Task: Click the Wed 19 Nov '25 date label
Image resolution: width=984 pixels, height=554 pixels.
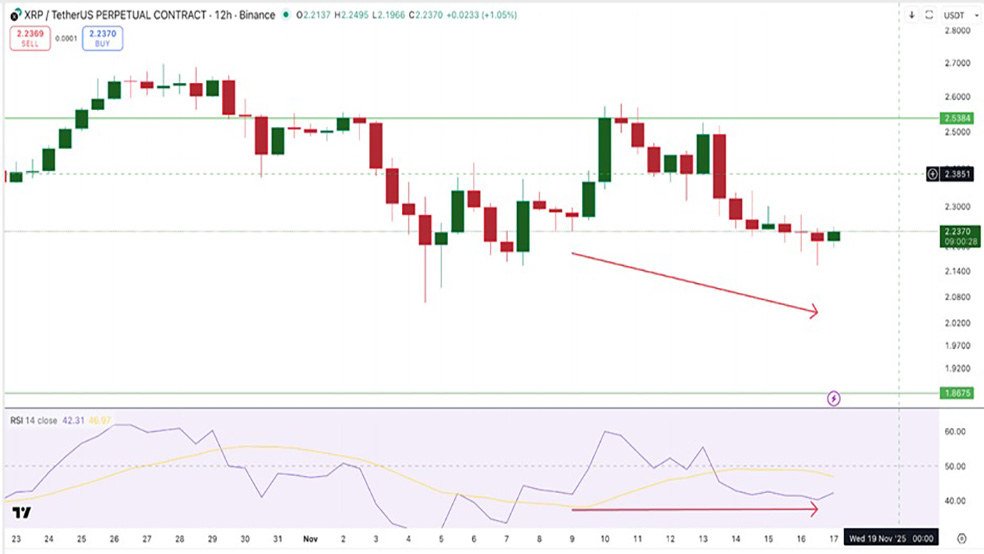Action: [891, 537]
